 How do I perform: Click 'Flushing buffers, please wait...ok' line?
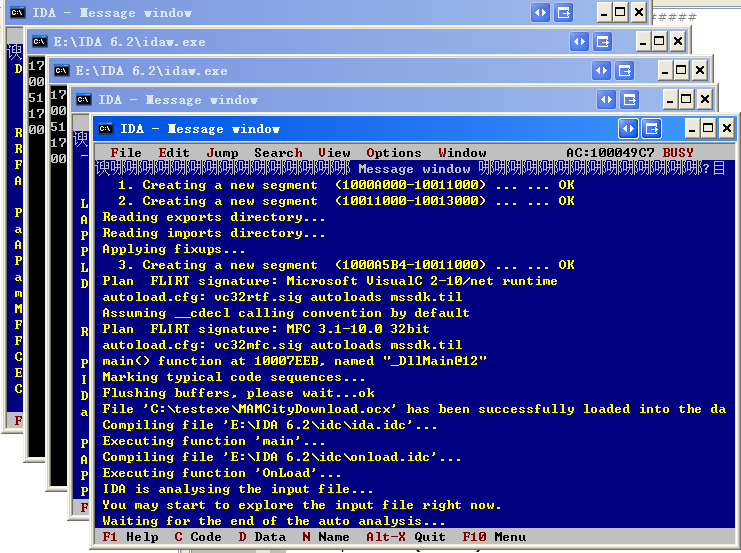(x=238, y=393)
